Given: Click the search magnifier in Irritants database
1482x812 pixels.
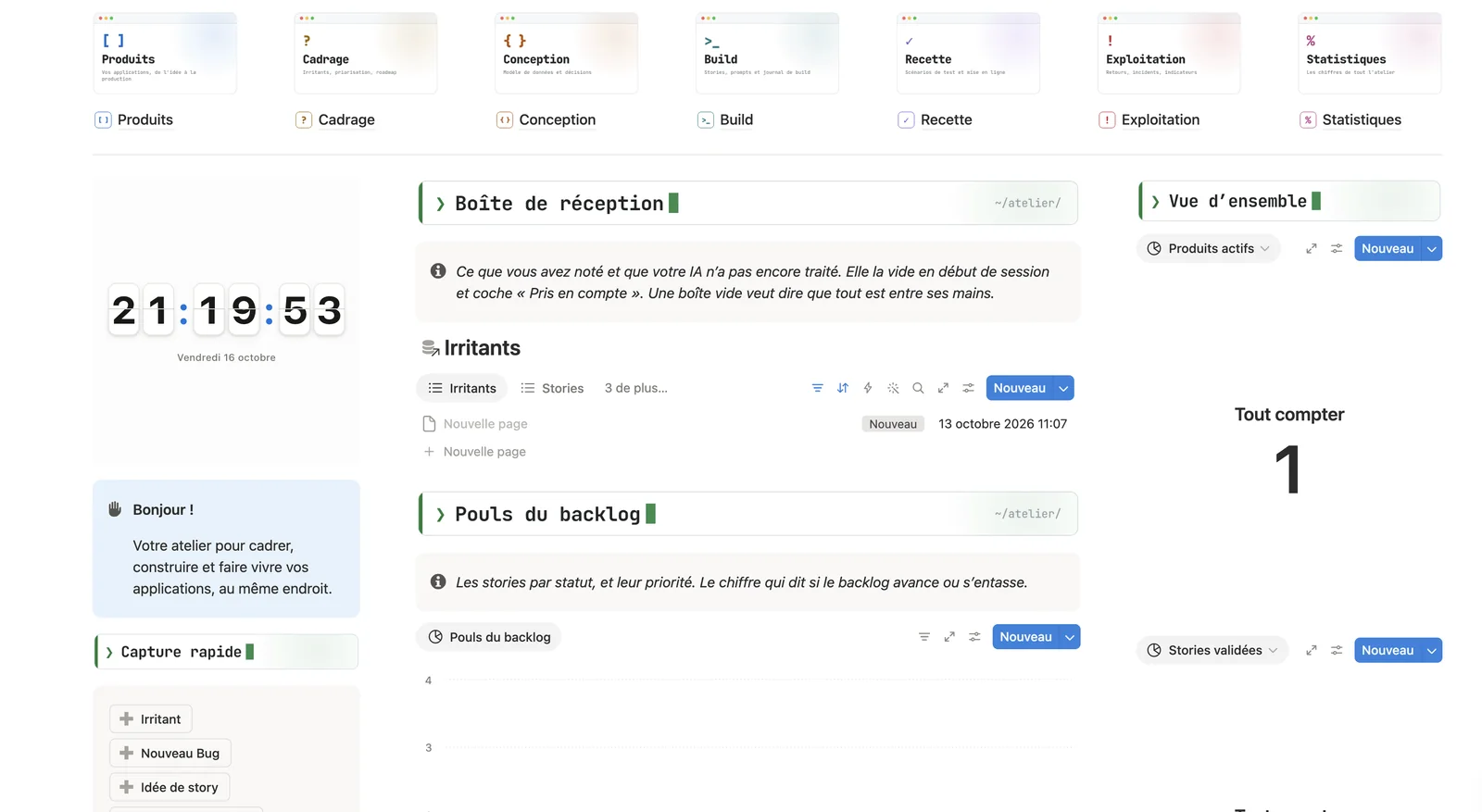Looking at the screenshot, I should pyautogui.click(x=918, y=388).
